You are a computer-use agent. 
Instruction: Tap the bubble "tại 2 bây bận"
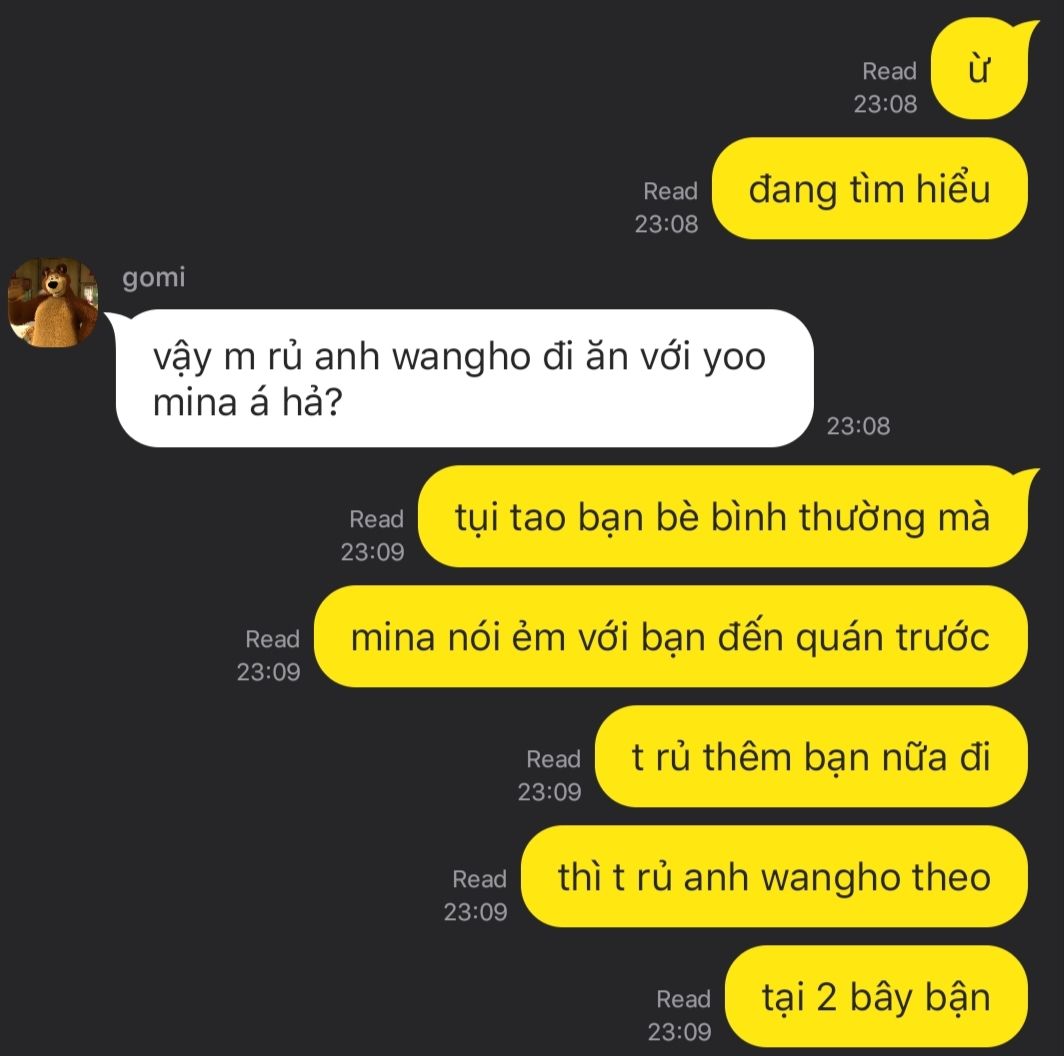tap(876, 997)
